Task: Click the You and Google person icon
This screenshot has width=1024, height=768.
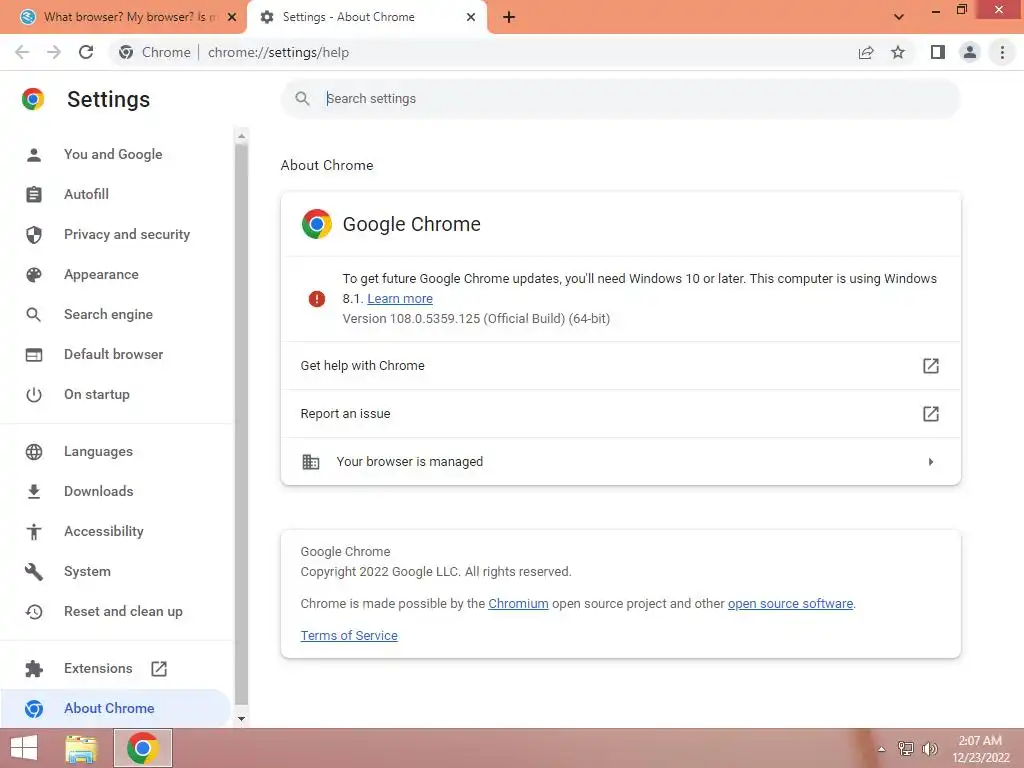Action: click(x=34, y=155)
